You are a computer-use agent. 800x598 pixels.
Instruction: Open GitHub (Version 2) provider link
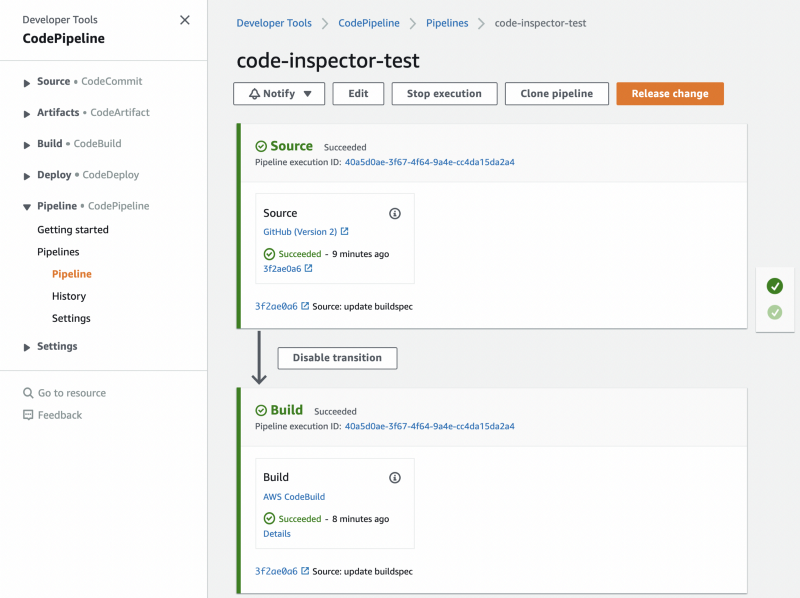click(x=300, y=232)
